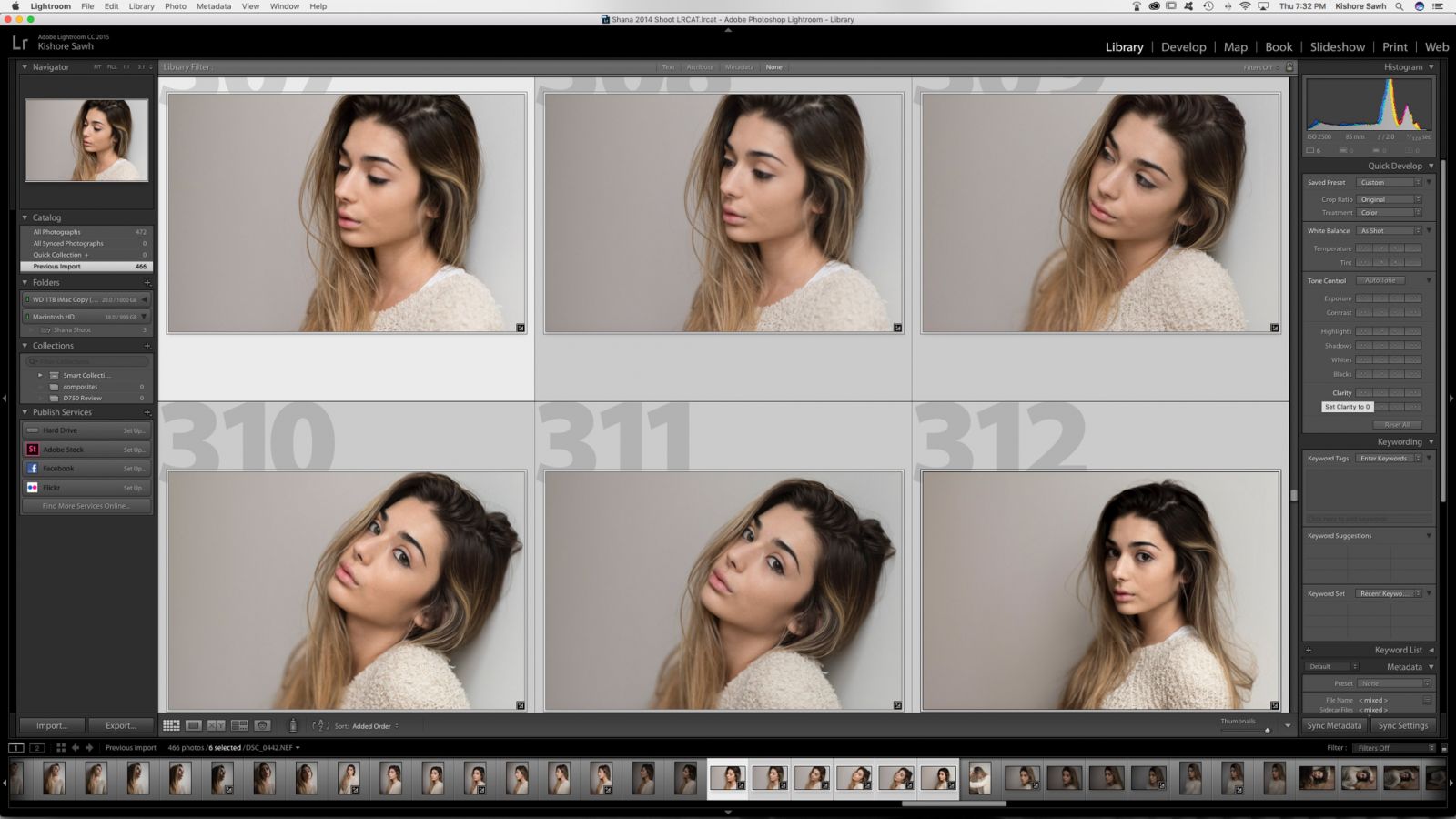Screen dimensions: 1456x819
Task: Open the Metadata menu
Action: (x=214, y=6)
